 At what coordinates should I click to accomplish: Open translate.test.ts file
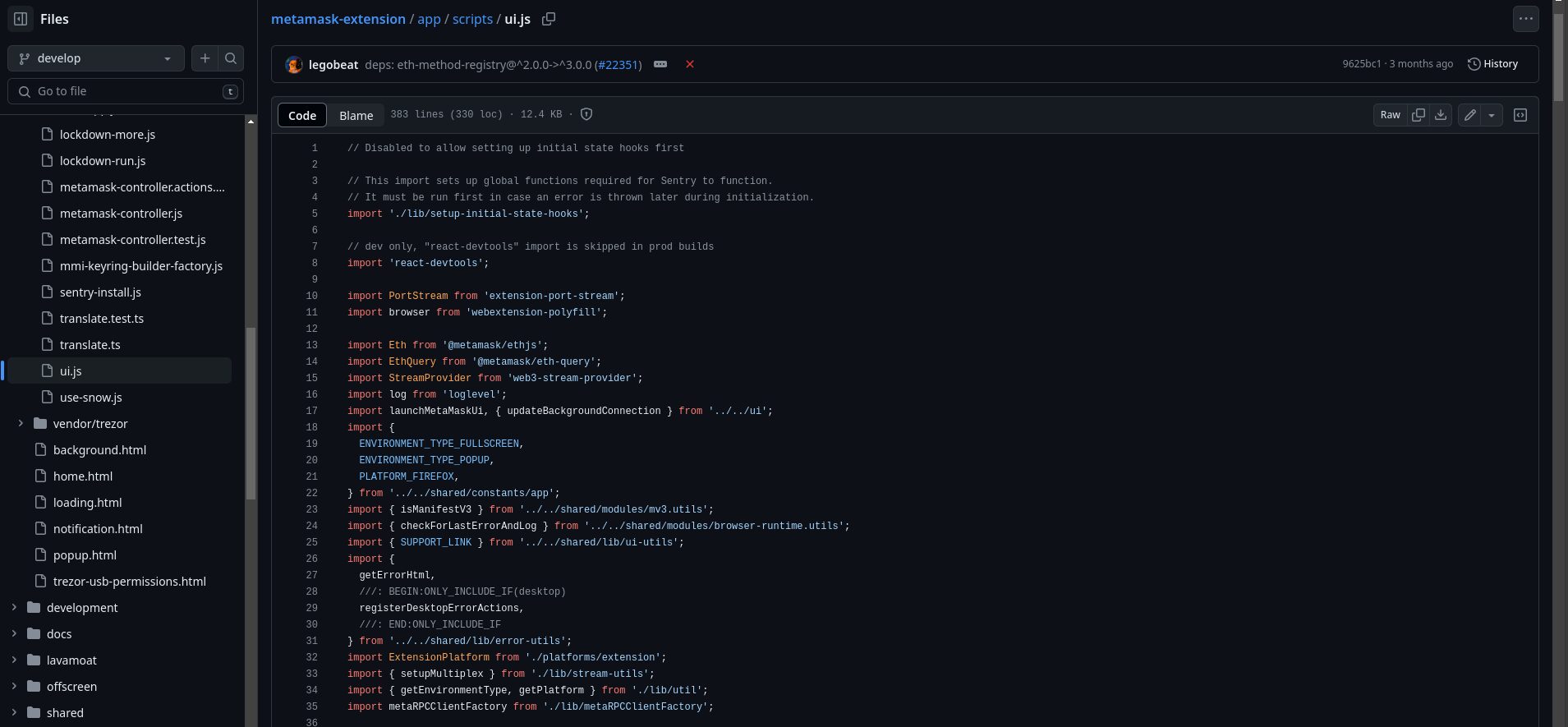pos(101,319)
